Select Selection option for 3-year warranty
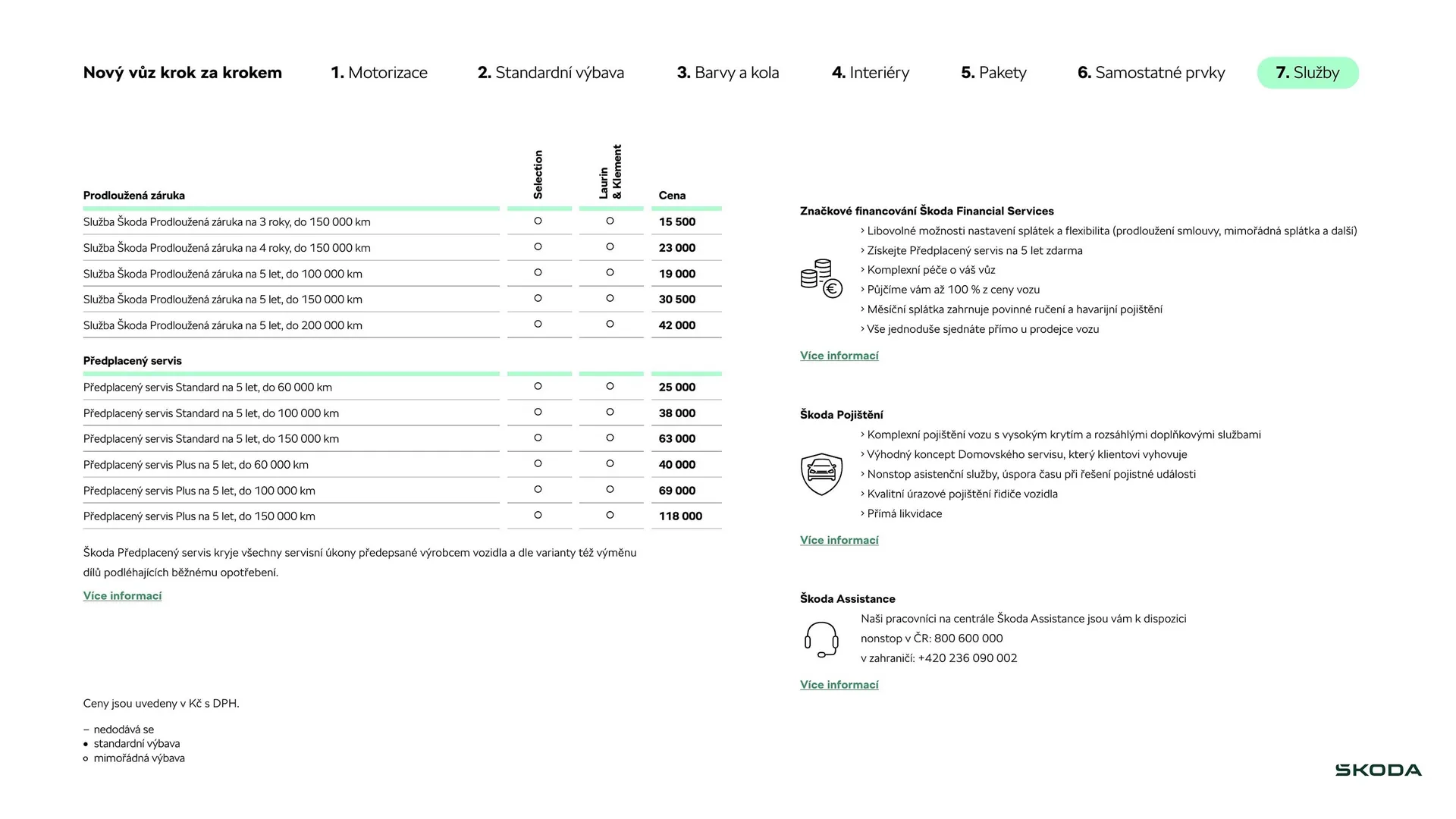 pyautogui.click(x=538, y=221)
